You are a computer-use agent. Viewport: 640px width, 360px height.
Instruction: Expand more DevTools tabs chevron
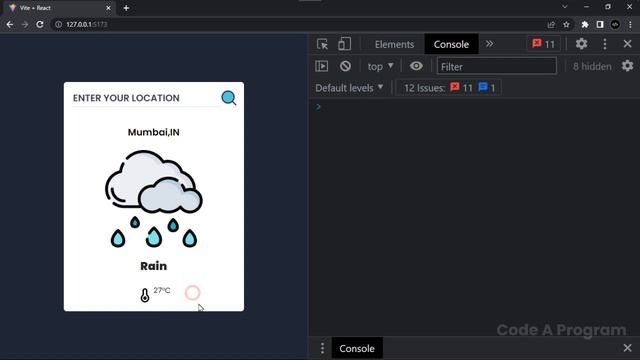pyautogui.click(x=489, y=44)
